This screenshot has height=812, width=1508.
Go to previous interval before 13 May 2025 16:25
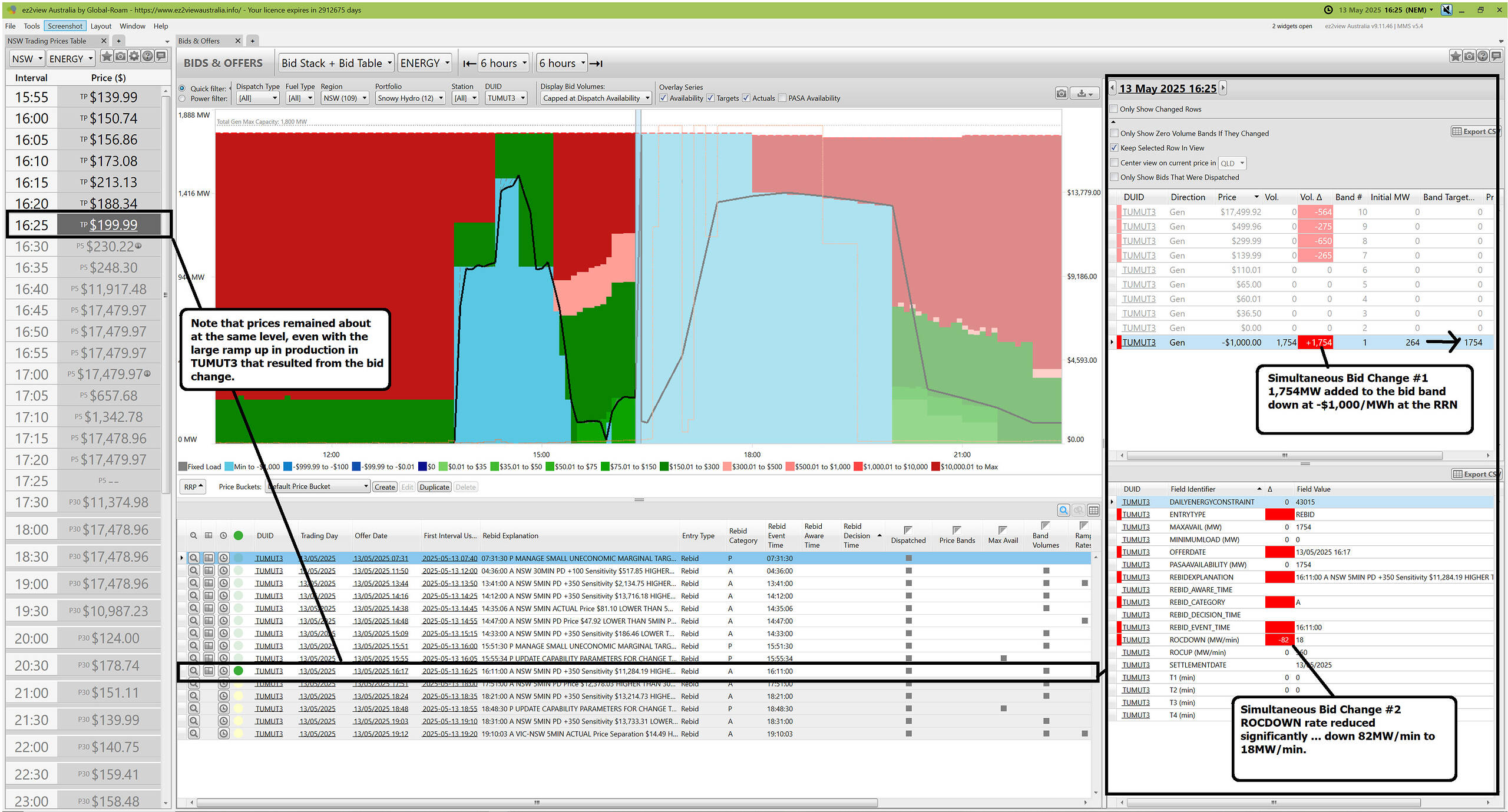point(1113,88)
